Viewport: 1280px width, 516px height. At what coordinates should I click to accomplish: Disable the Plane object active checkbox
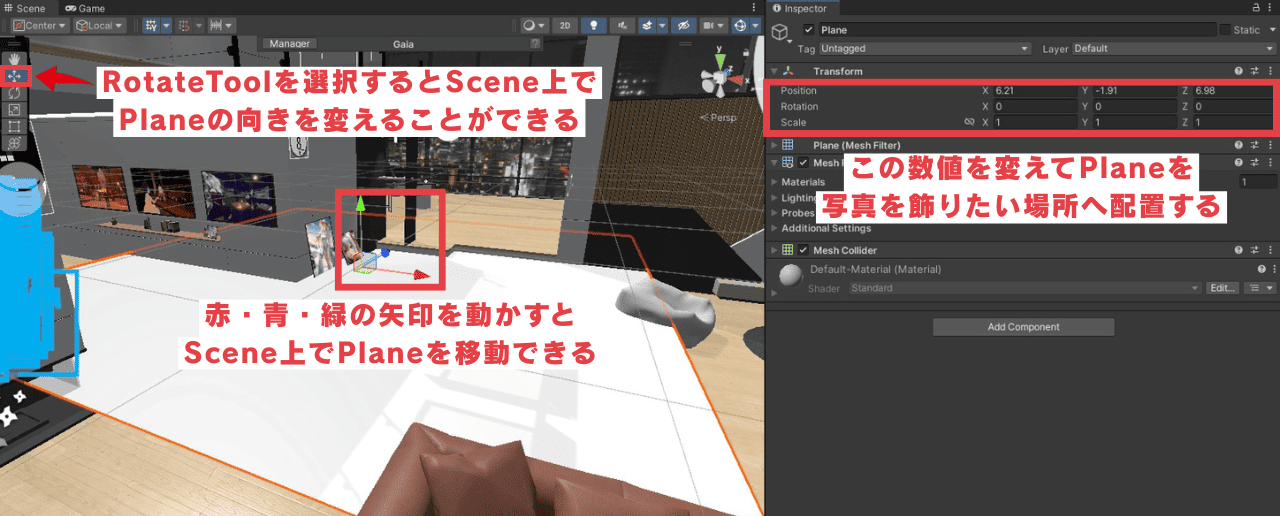point(809,30)
